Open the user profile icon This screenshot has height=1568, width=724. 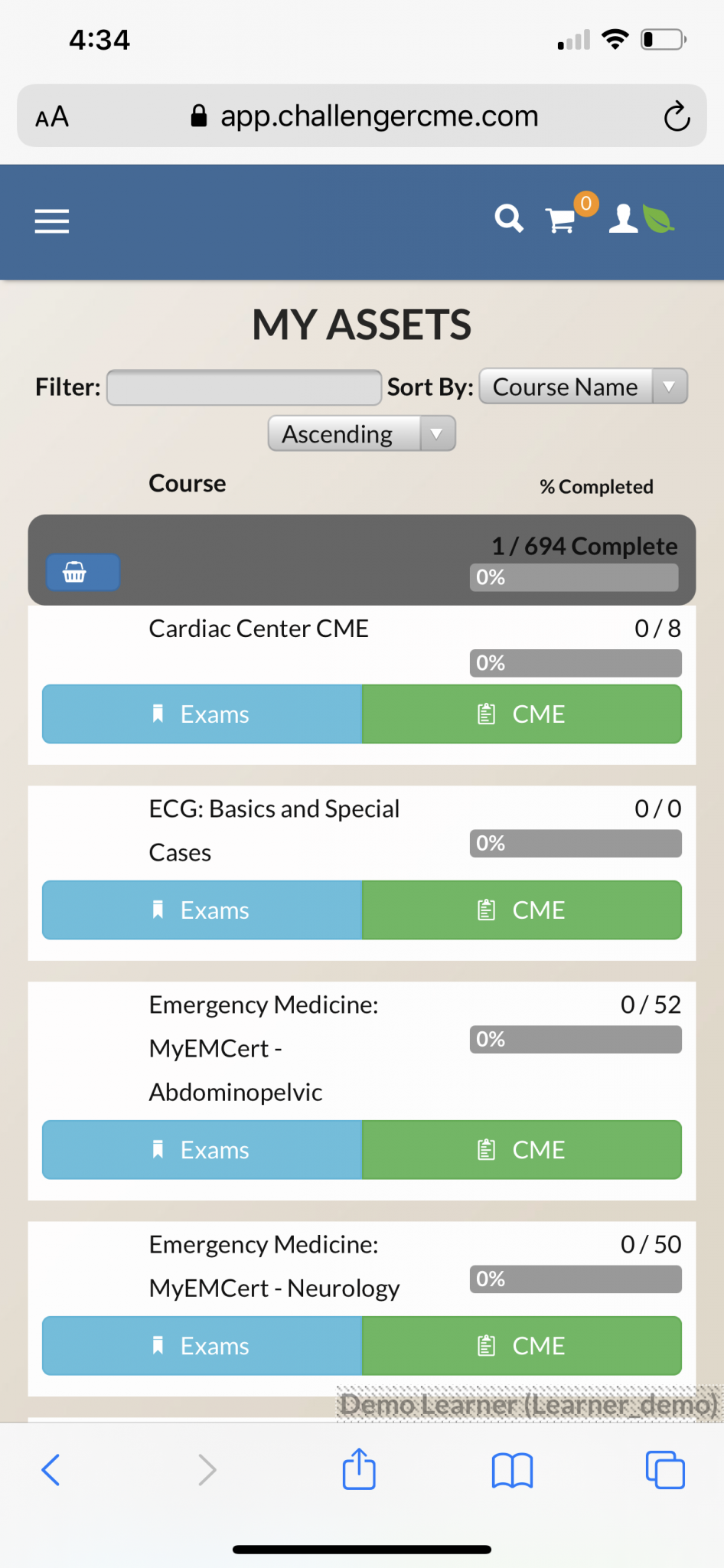624,219
